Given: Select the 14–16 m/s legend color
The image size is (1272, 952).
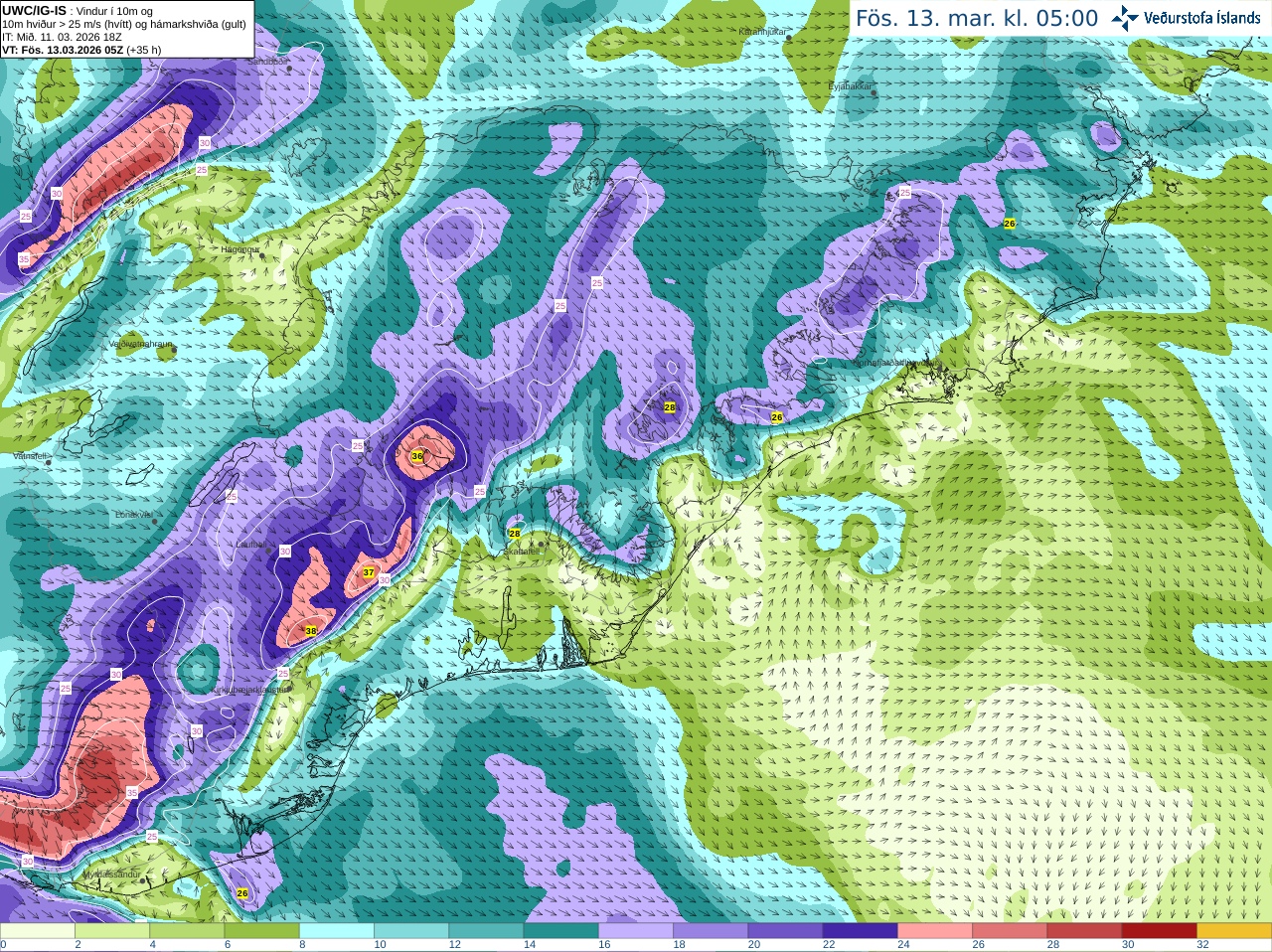Looking at the screenshot, I should pyautogui.click(x=561, y=931).
